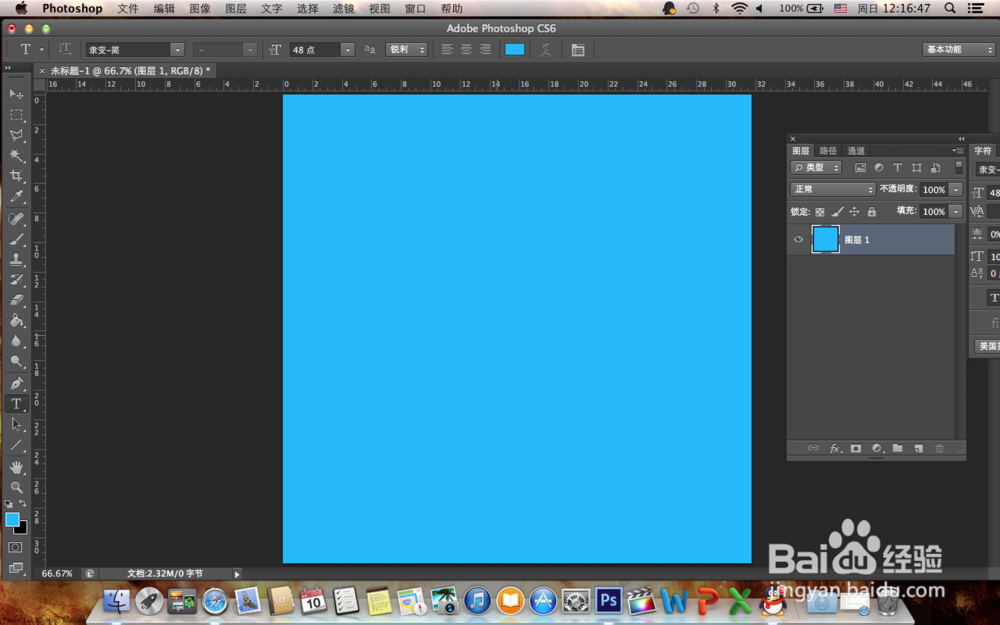
Task: Select the Hand tool
Action: pyautogui.click(x=17, y=467)
